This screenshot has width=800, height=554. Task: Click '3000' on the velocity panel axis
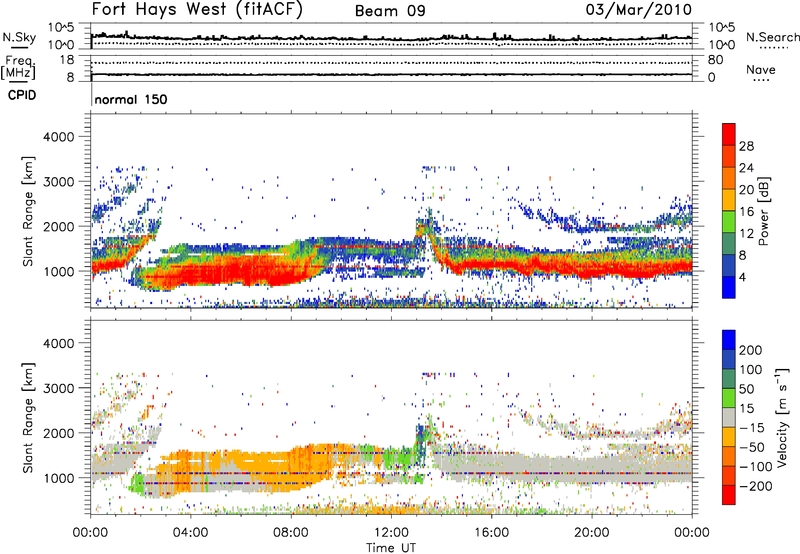[x=58, y=388]
